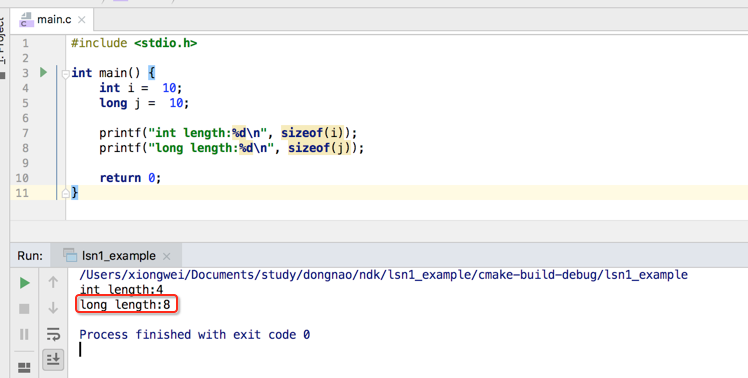Screen dimensions: 748x378
Task: Click the executable path link in the console
Action: tap(383, 275)
